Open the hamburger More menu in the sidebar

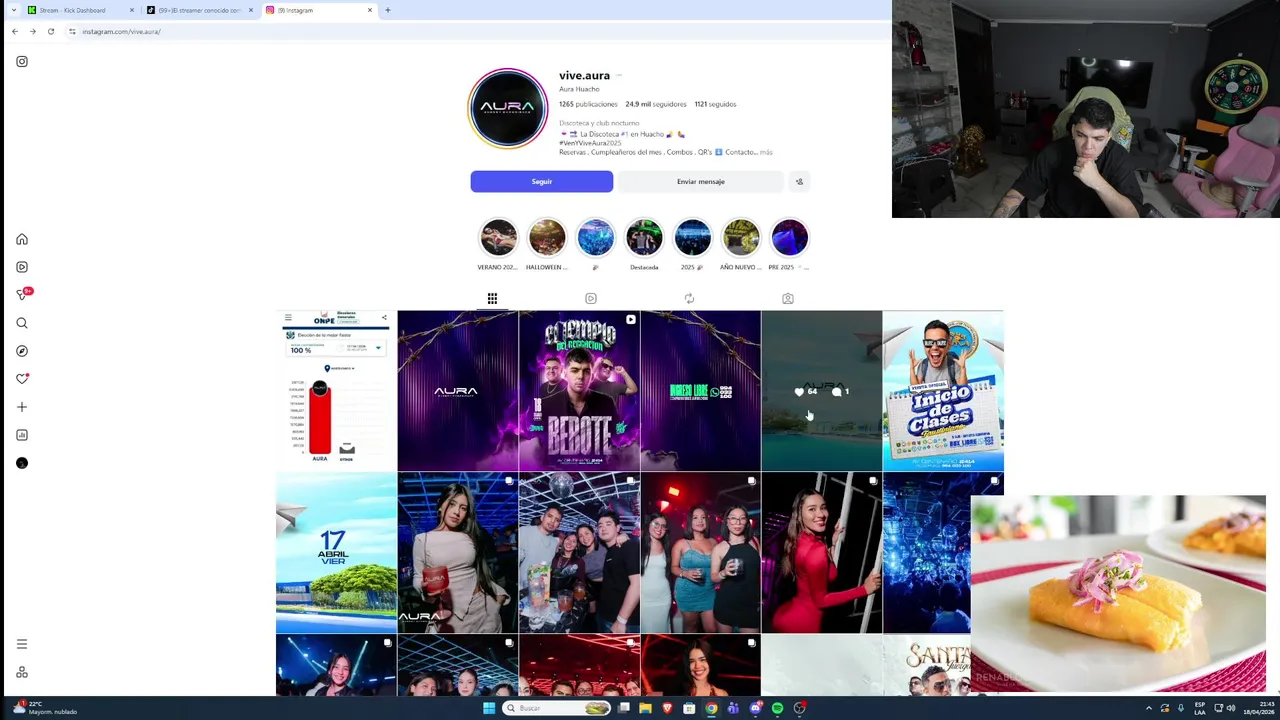click(22, 644)
